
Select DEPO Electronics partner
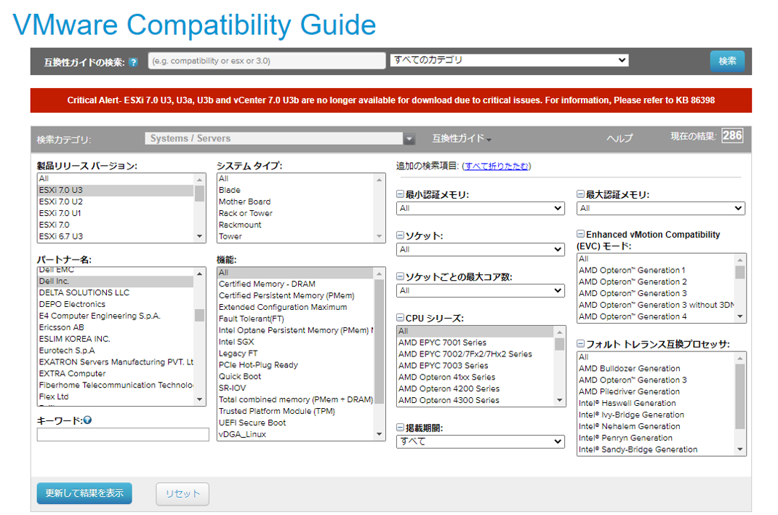tap(116, 304)
